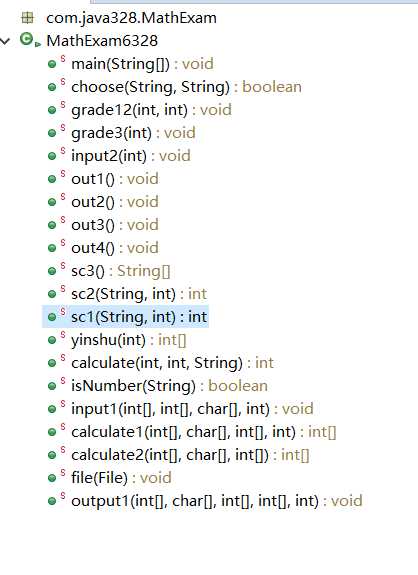Jump to out1() method

click(x=115, y=179)
